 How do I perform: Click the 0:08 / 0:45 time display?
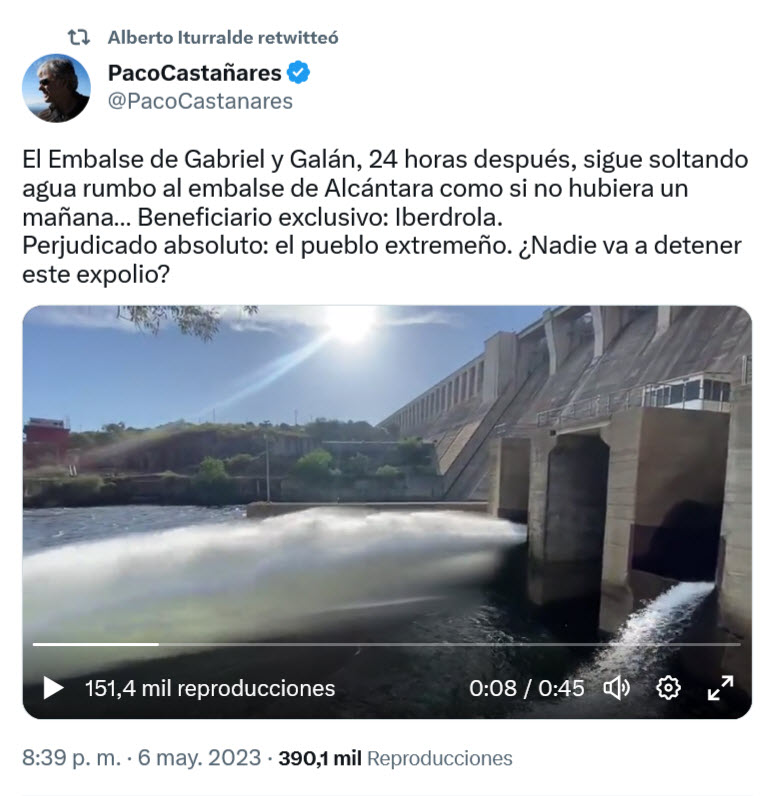526,688
